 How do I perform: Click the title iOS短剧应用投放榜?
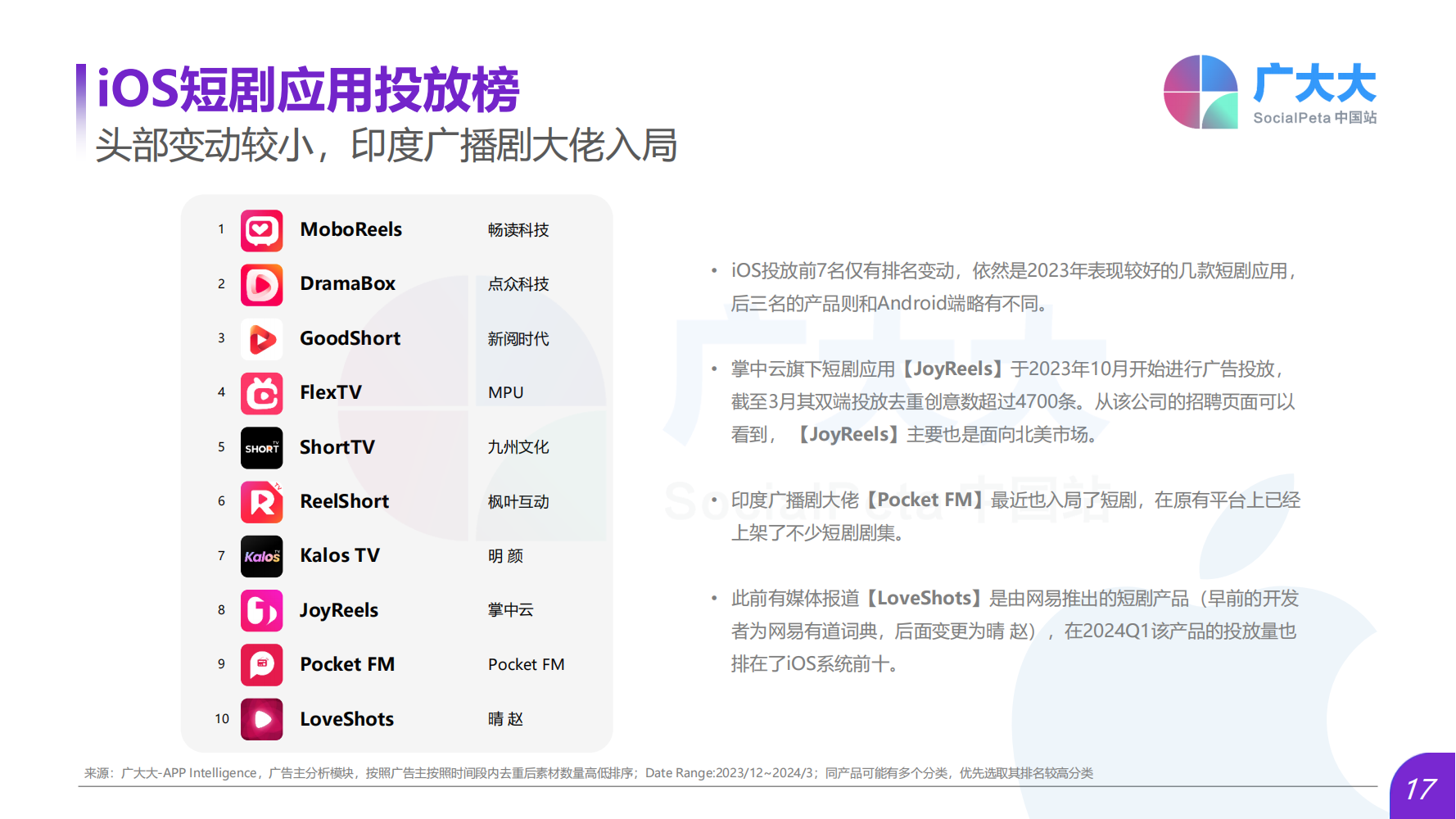[x=308, y=89]
